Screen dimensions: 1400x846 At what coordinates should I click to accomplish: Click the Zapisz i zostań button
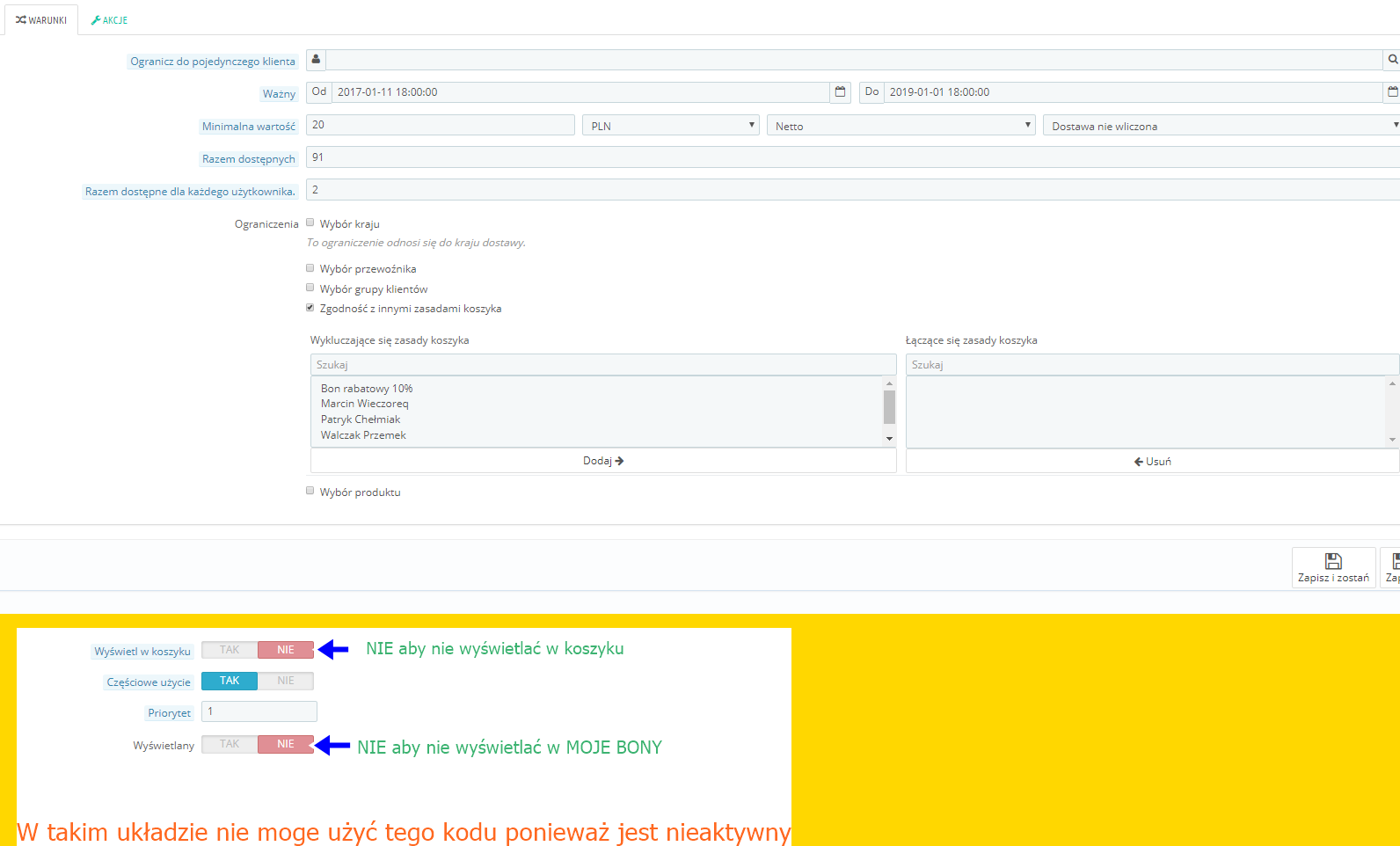(x=1333, y=567)
